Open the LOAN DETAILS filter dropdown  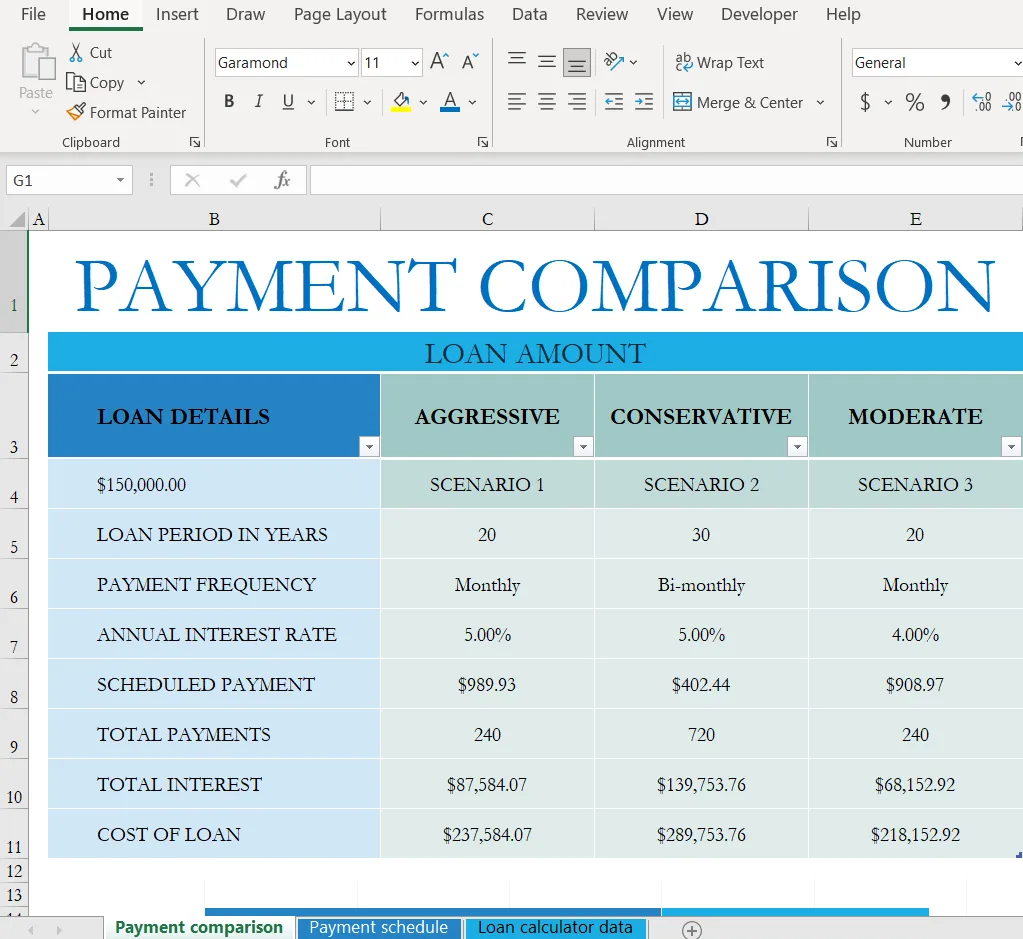(369, 446)
